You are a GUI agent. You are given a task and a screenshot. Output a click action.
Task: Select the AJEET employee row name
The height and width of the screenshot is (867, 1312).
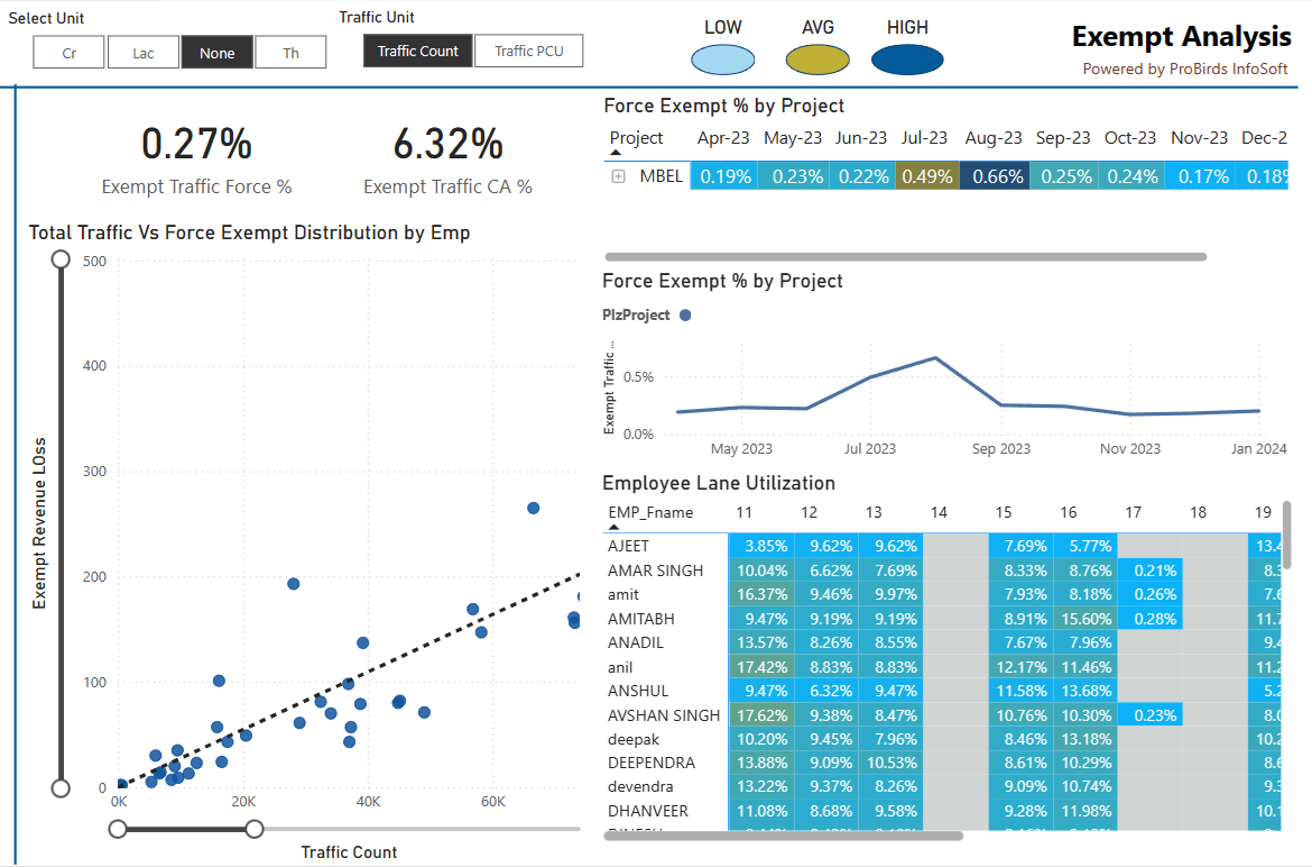[628, 547]
